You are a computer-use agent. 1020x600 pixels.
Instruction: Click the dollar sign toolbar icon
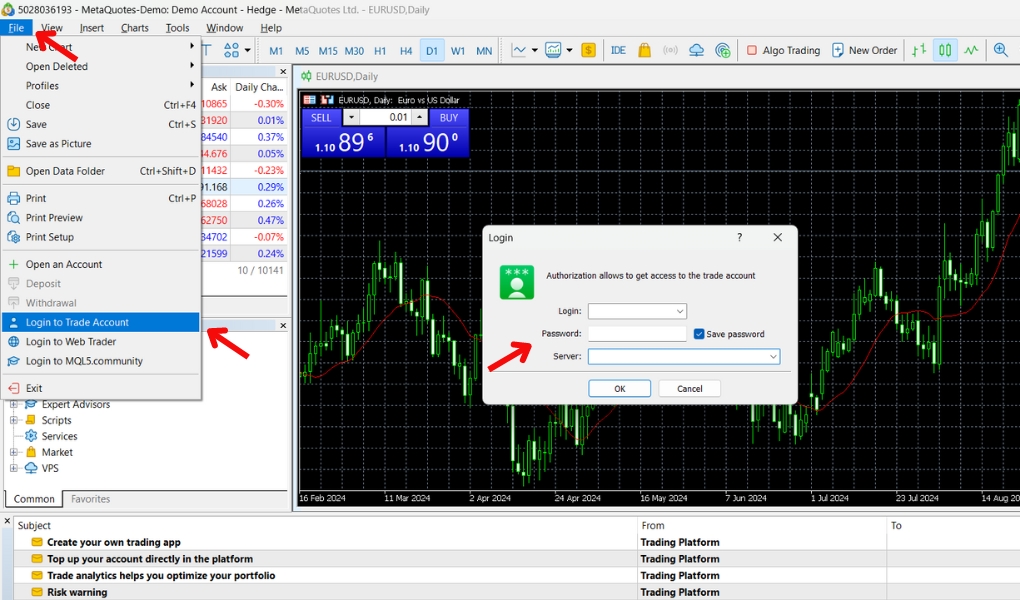pyautogui.click(x=588, y=50)
